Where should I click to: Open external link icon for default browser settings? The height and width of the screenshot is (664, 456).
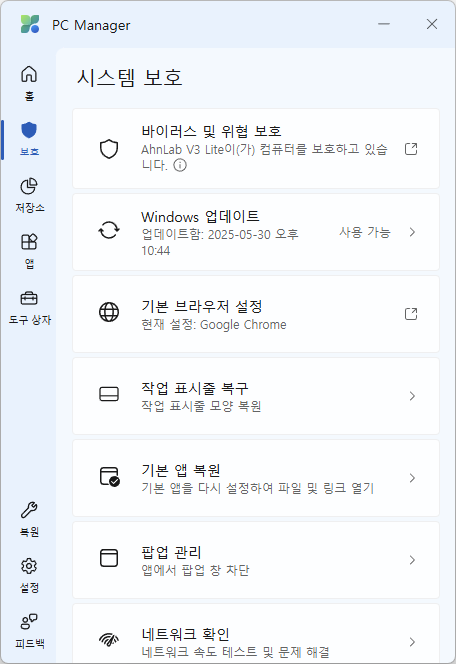click(x=411, y=314)
